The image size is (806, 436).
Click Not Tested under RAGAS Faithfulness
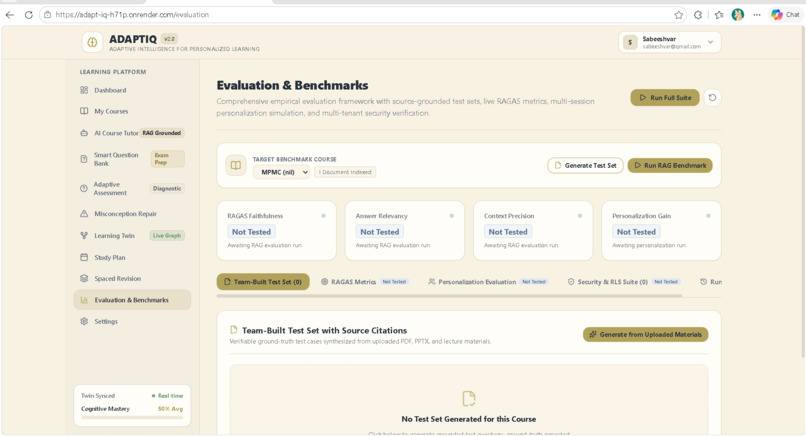pos(251,232)
